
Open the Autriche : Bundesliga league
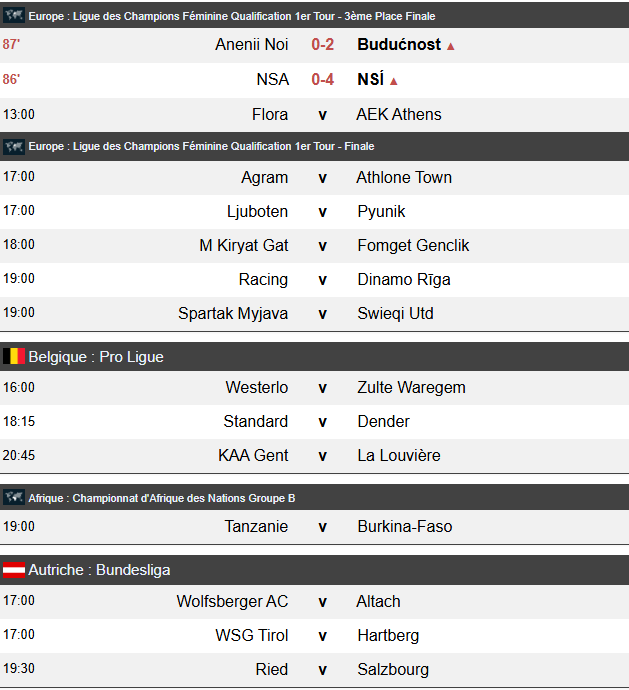99,570
